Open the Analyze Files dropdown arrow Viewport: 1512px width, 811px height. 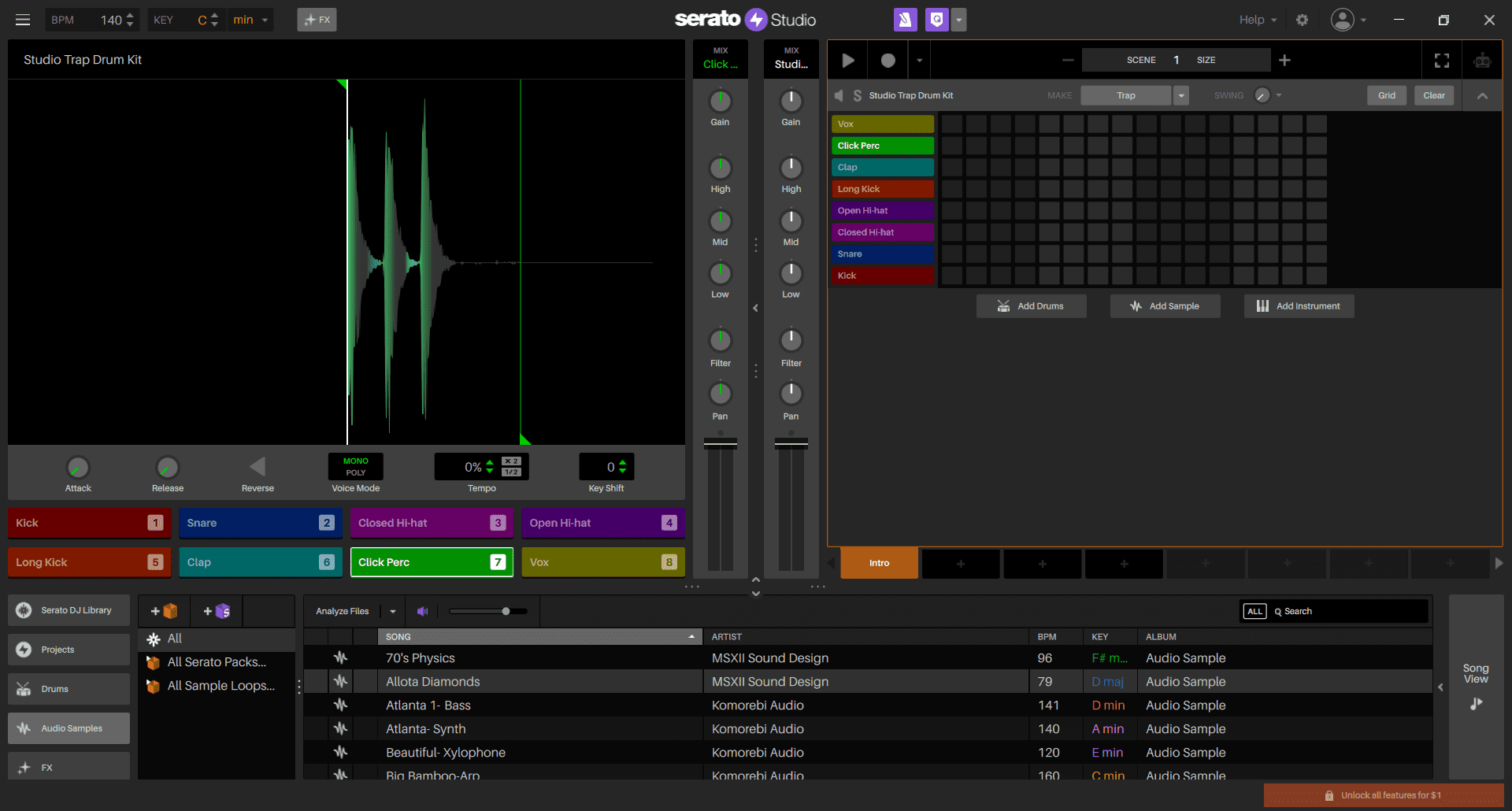point(393,611)
